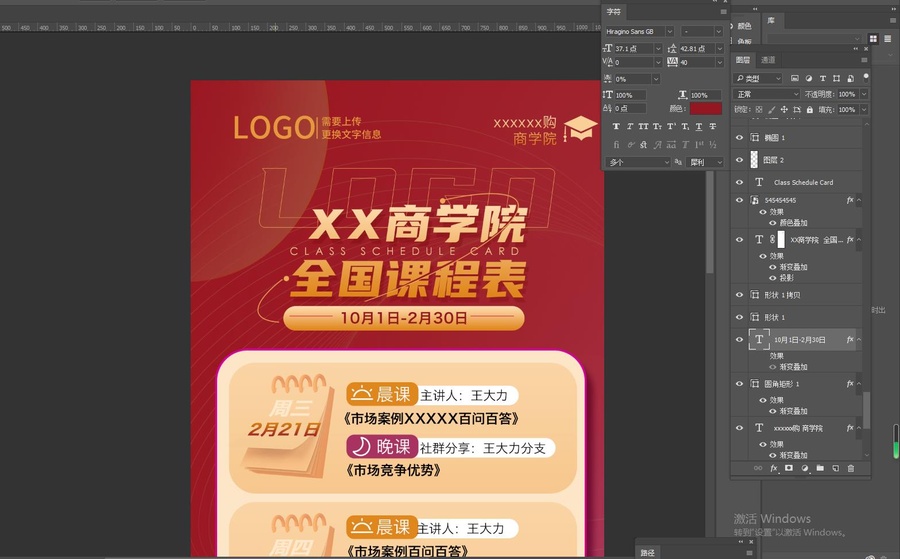
Task: Underline the selected text
Action: coord(699,126)
